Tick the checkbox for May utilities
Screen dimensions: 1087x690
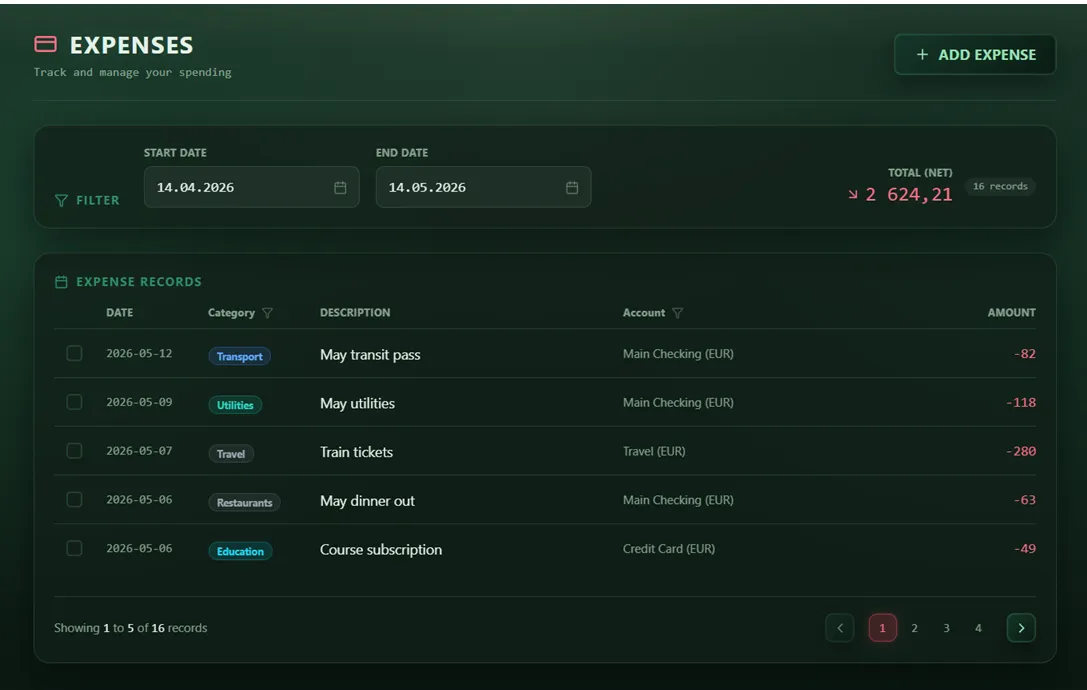(x=74, y=402)
